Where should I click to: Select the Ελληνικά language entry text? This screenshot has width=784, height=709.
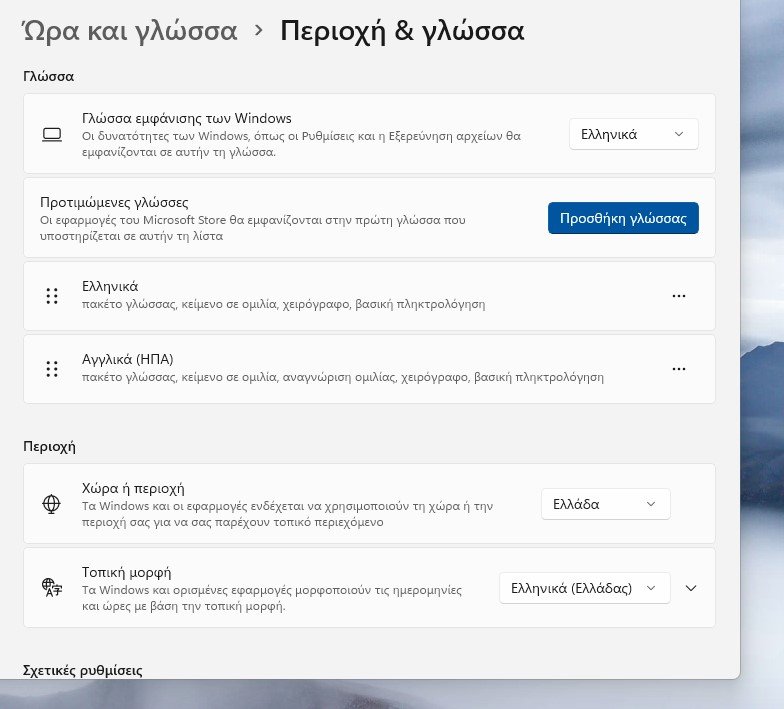pos(110,286)
